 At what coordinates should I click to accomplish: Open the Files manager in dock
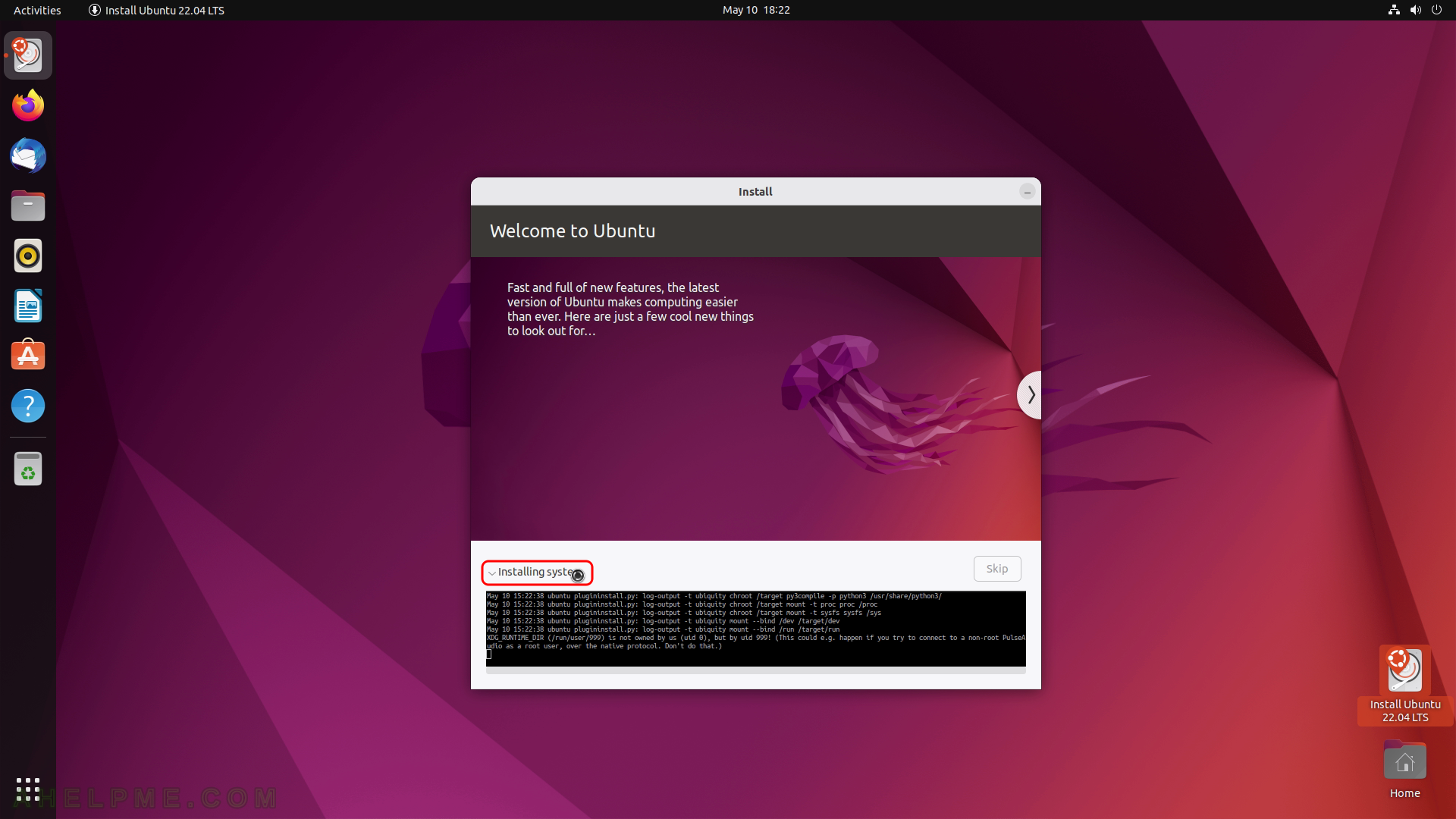click(x=28, y=206)
